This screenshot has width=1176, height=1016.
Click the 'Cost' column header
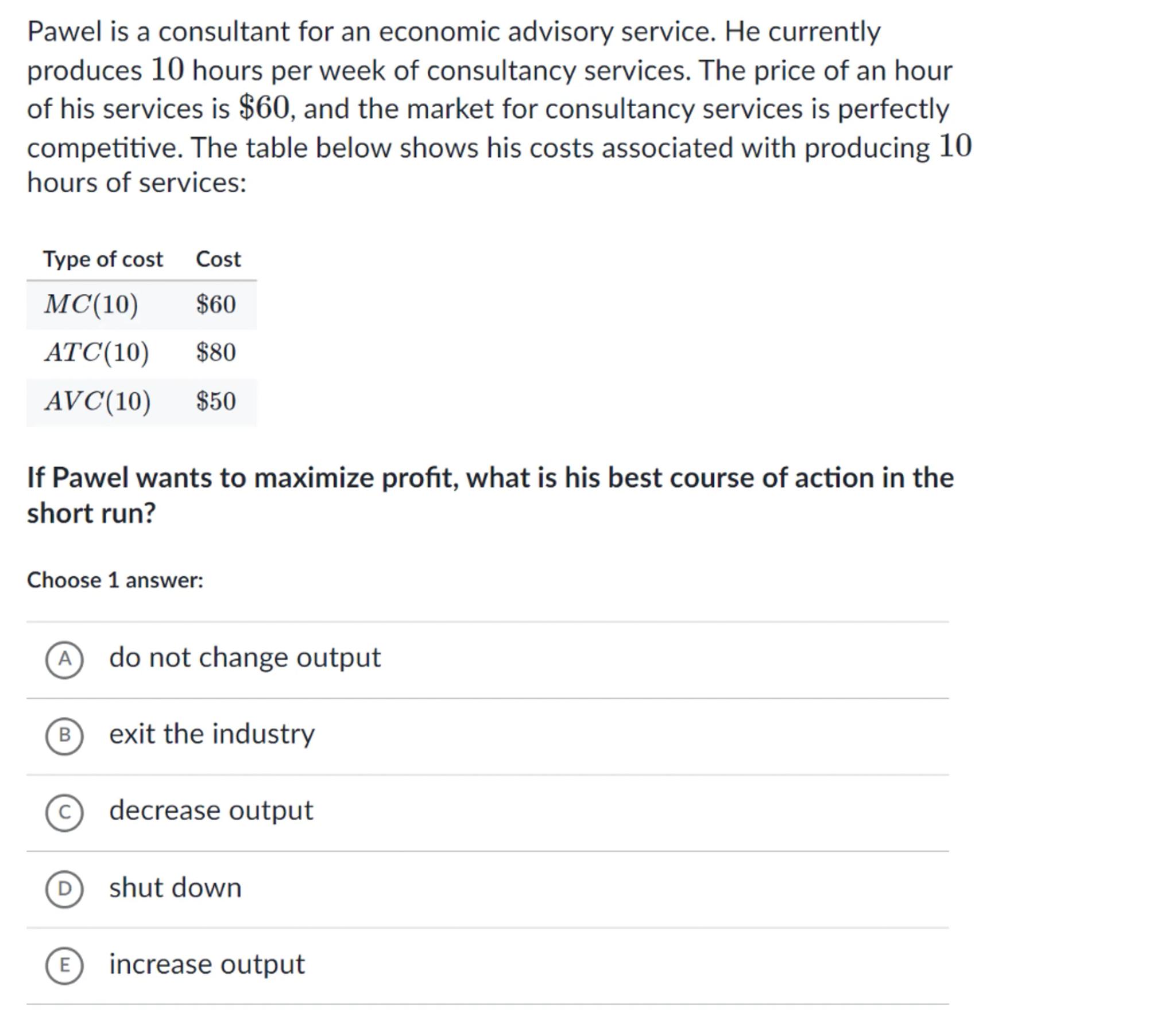(218, 259)
